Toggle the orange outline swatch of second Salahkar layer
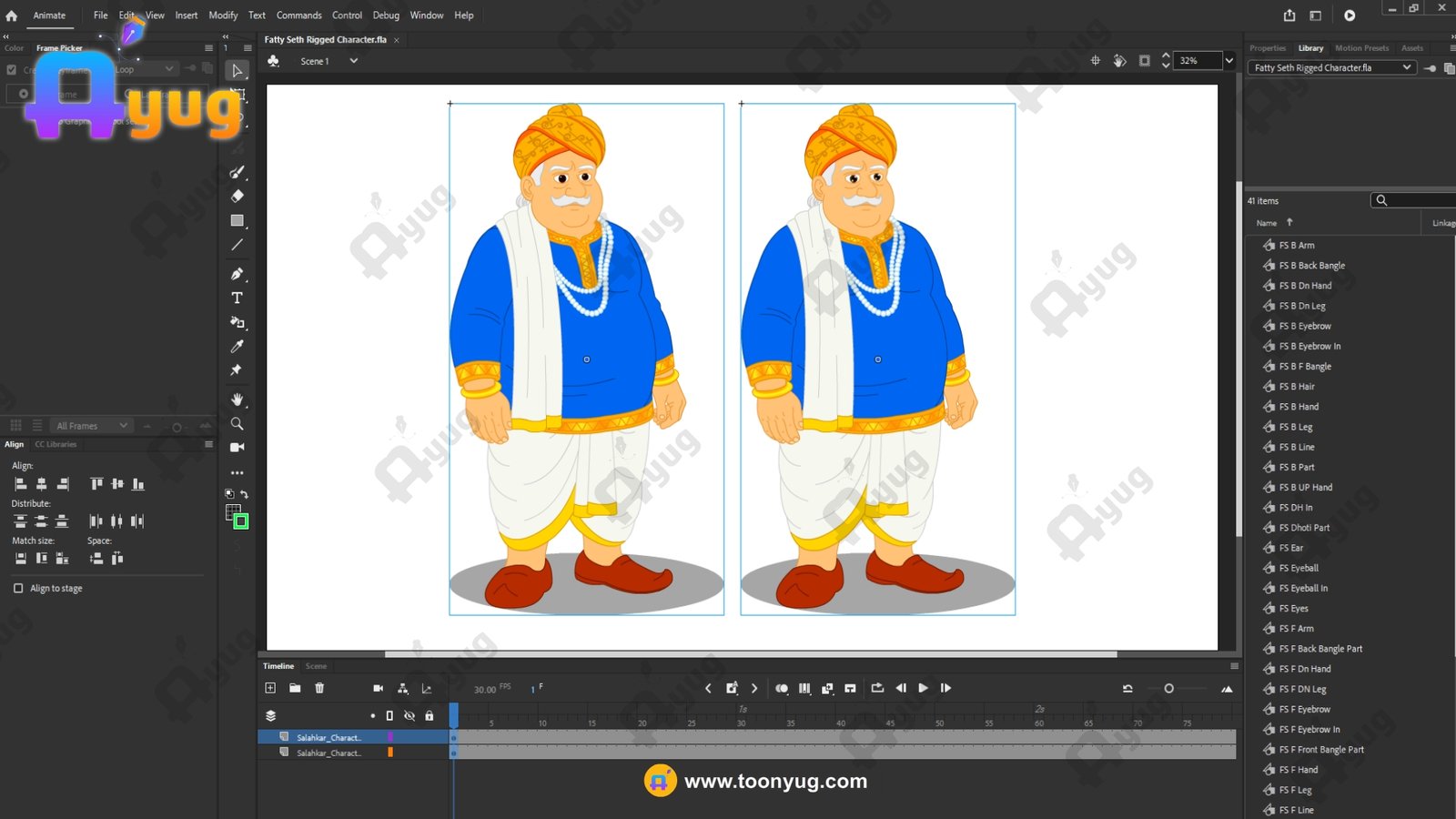This screenshot has height=819, width=1456. click(x=390, y=753)
